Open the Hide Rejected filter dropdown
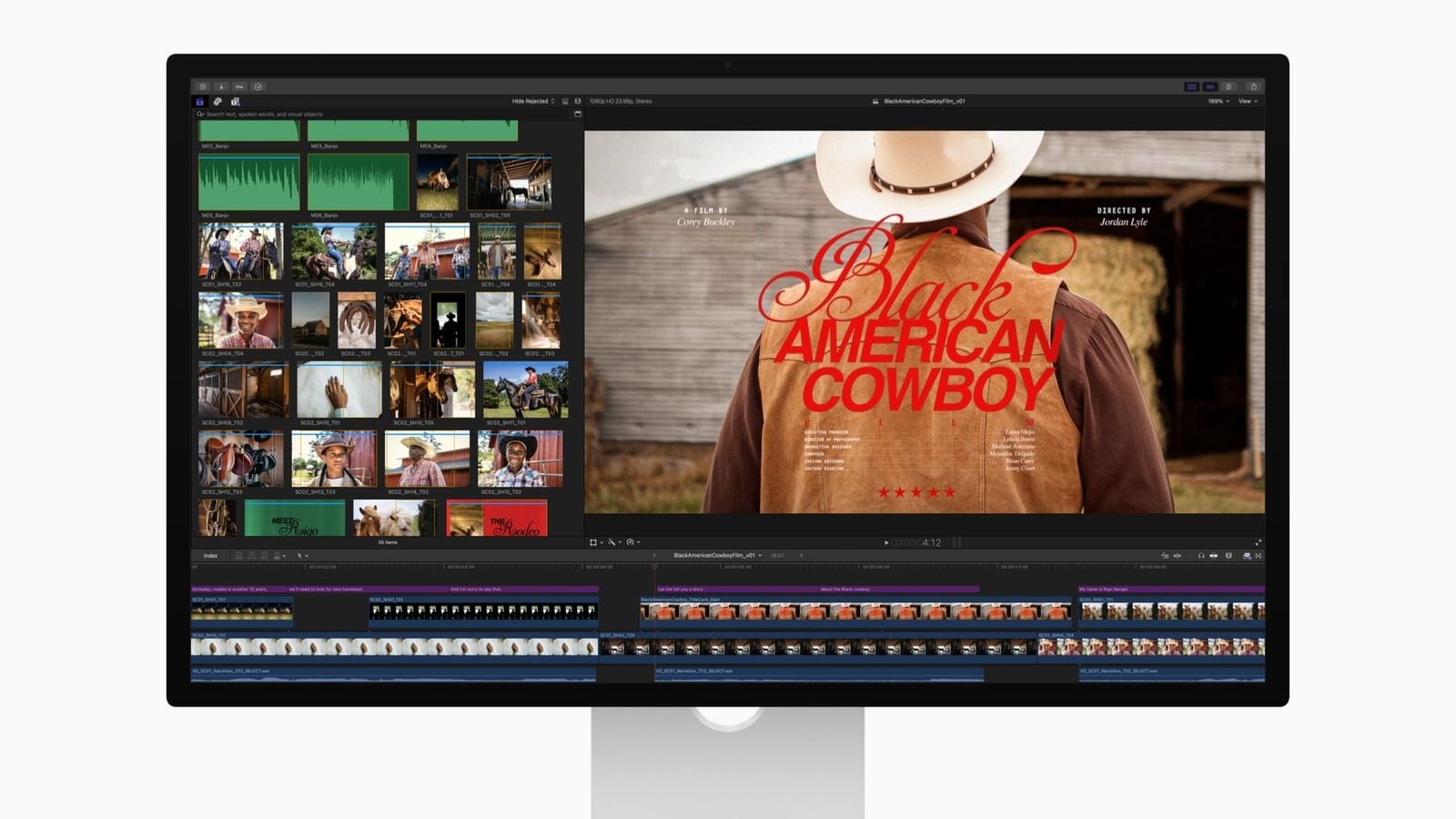1456x819 pixels. 533,101
